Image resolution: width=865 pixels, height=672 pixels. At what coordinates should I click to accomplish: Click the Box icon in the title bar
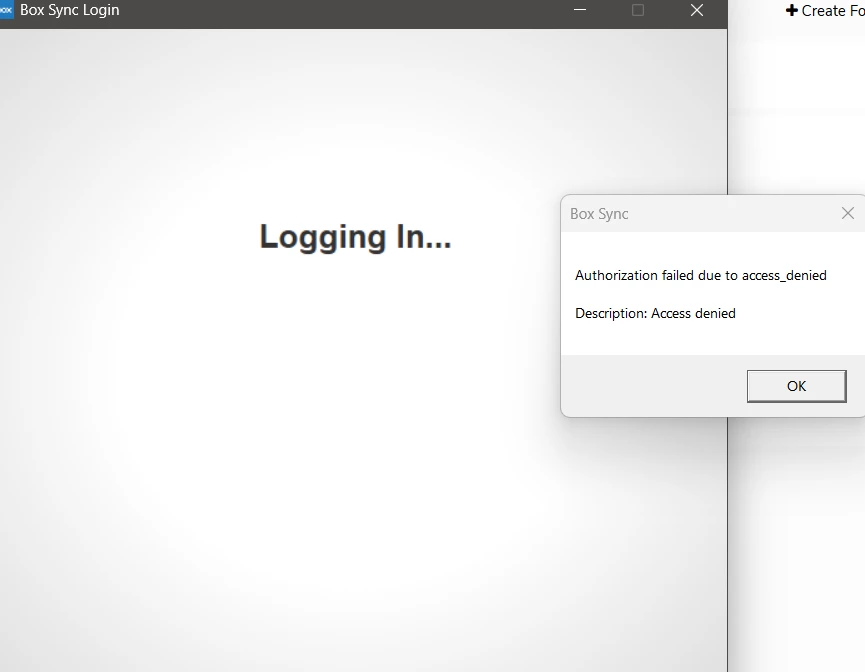[6, 10]
